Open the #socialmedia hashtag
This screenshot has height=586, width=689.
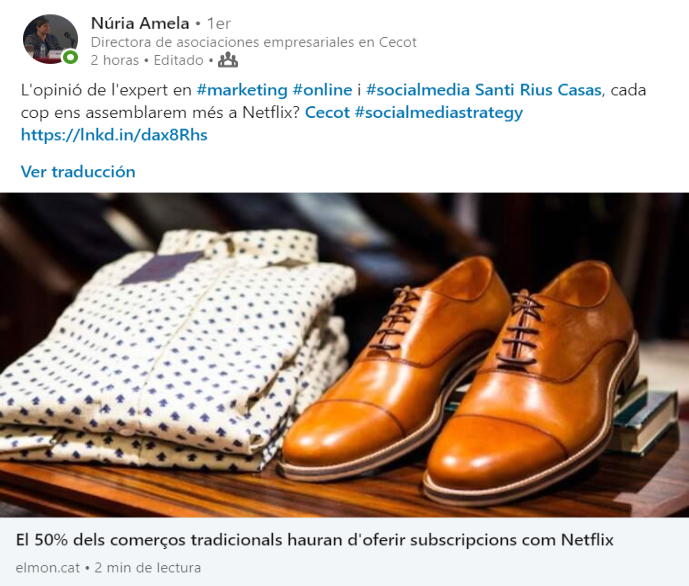coord(418,90)
